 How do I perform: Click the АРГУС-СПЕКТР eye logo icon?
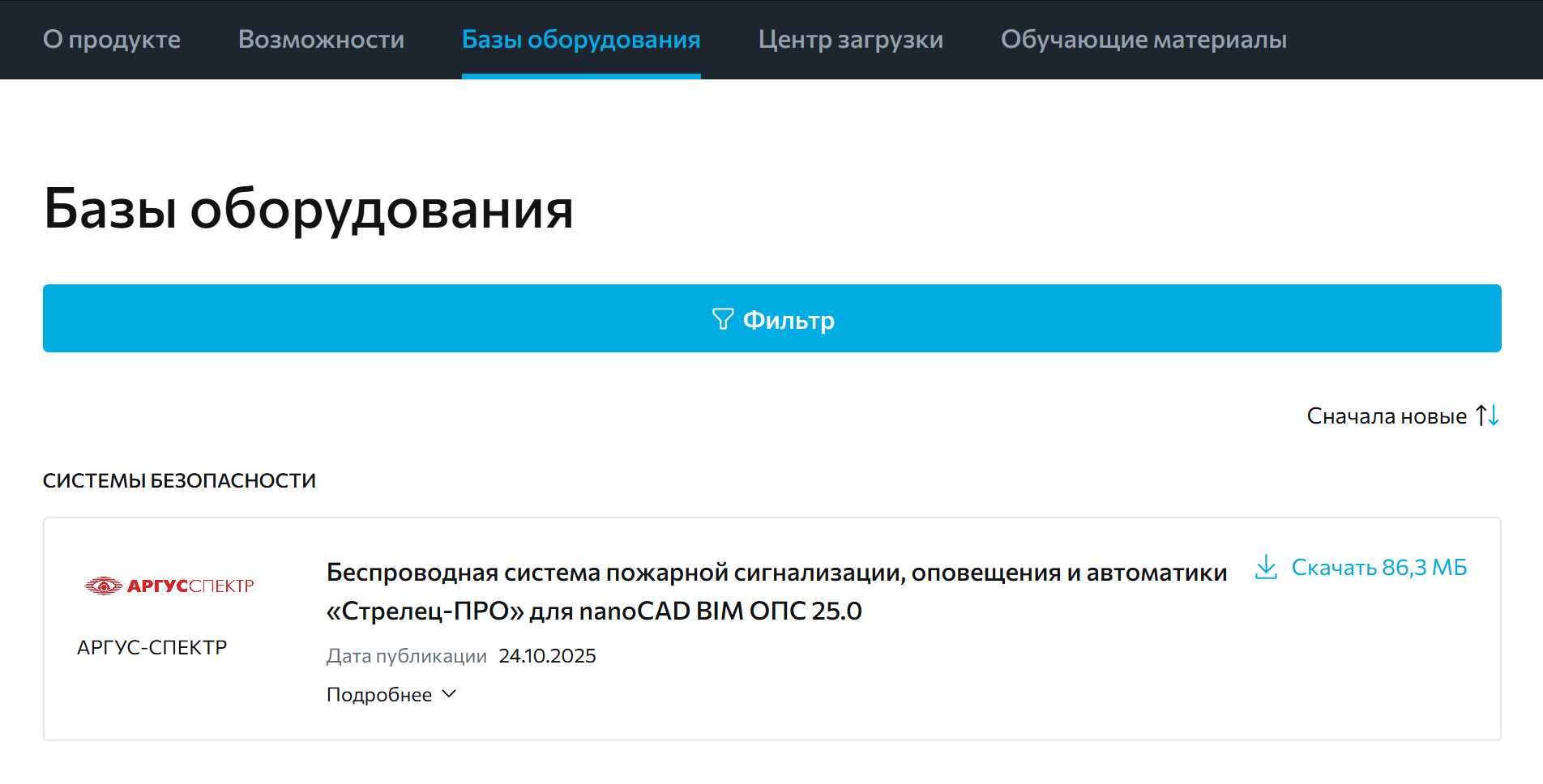point(104,585)
